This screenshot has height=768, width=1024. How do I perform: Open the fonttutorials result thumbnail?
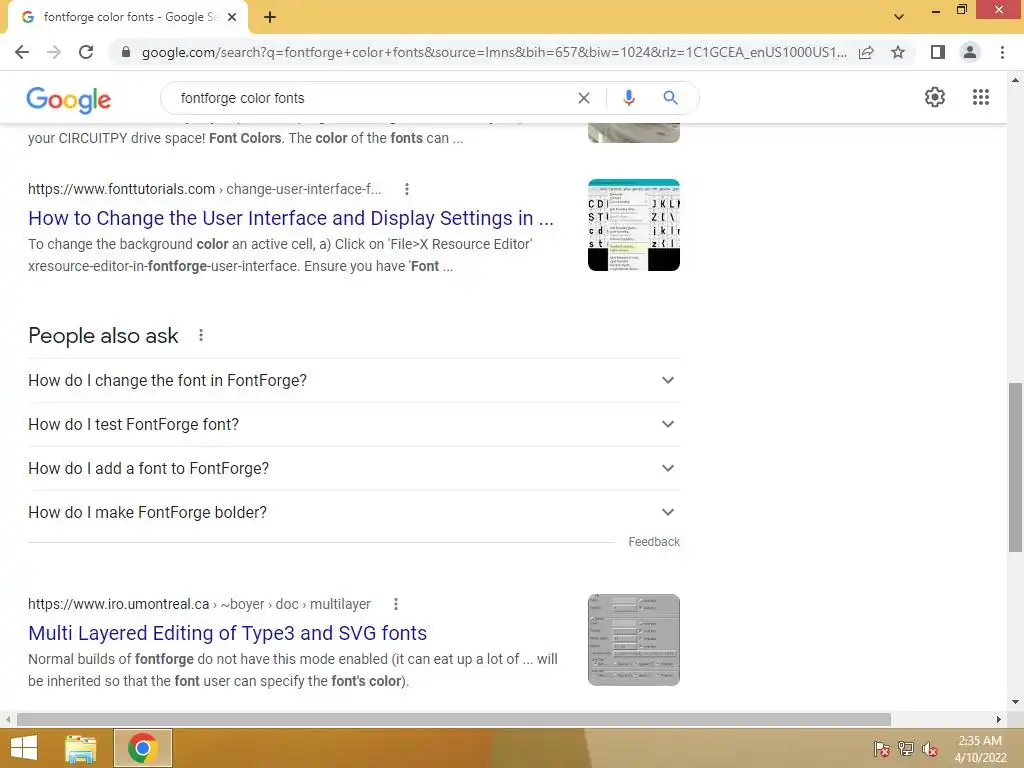coord(633,225)
